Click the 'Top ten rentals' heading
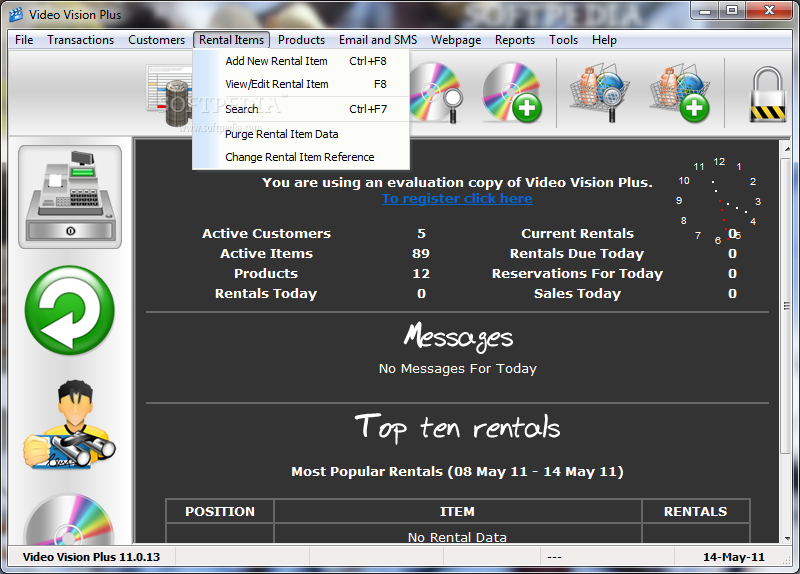The width and height of the screenshot is (800, 574). point(457,428)
